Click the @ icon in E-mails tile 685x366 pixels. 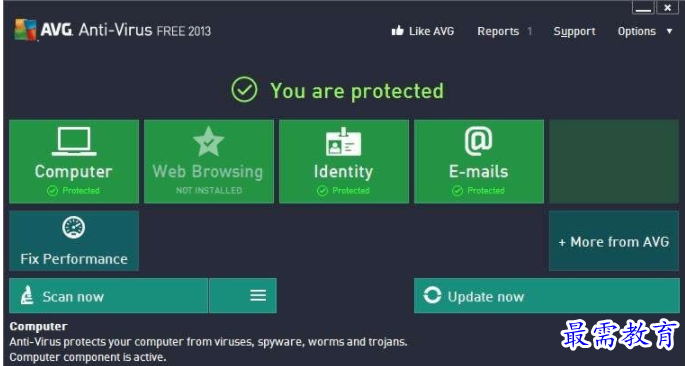click(478, 141)
